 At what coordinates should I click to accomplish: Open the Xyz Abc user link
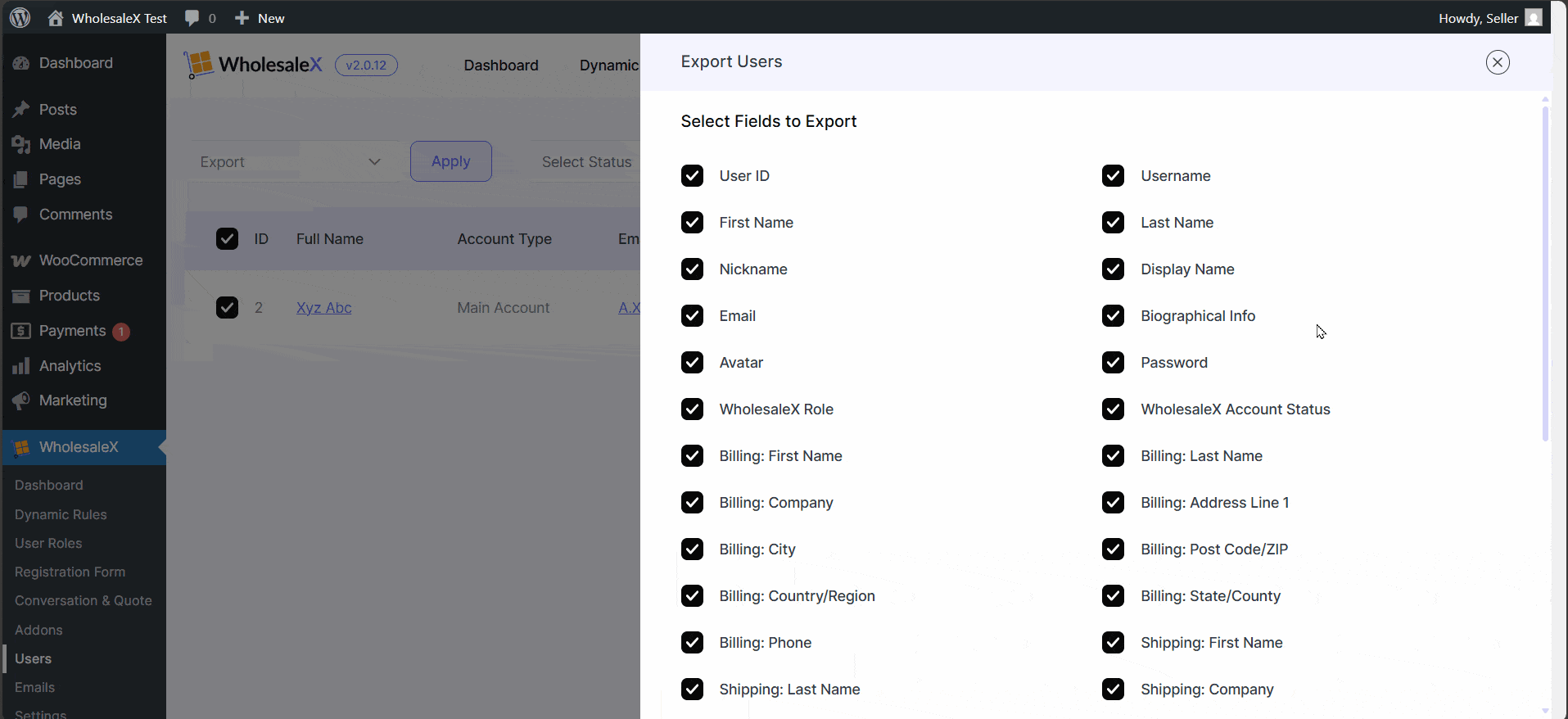coord(324,308)
